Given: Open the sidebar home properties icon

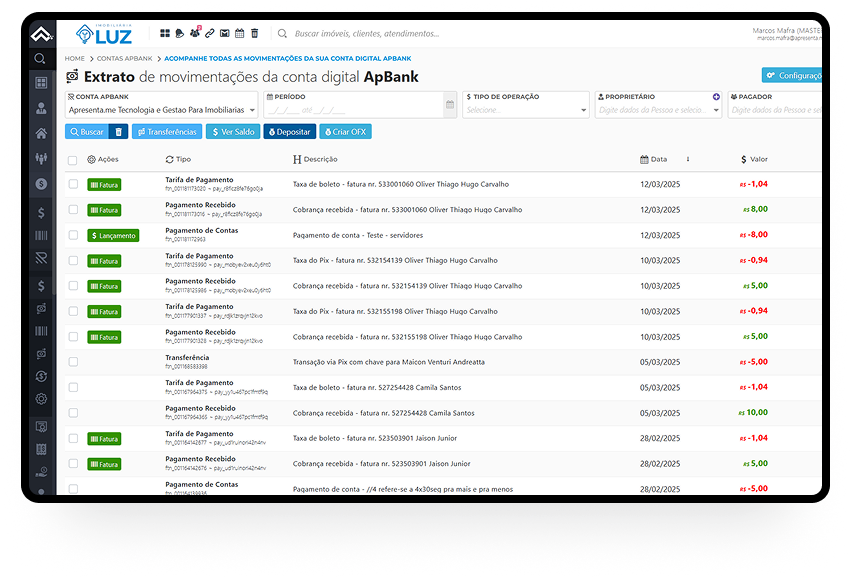Looking at the screenshot, I should (x=41, y=133).
